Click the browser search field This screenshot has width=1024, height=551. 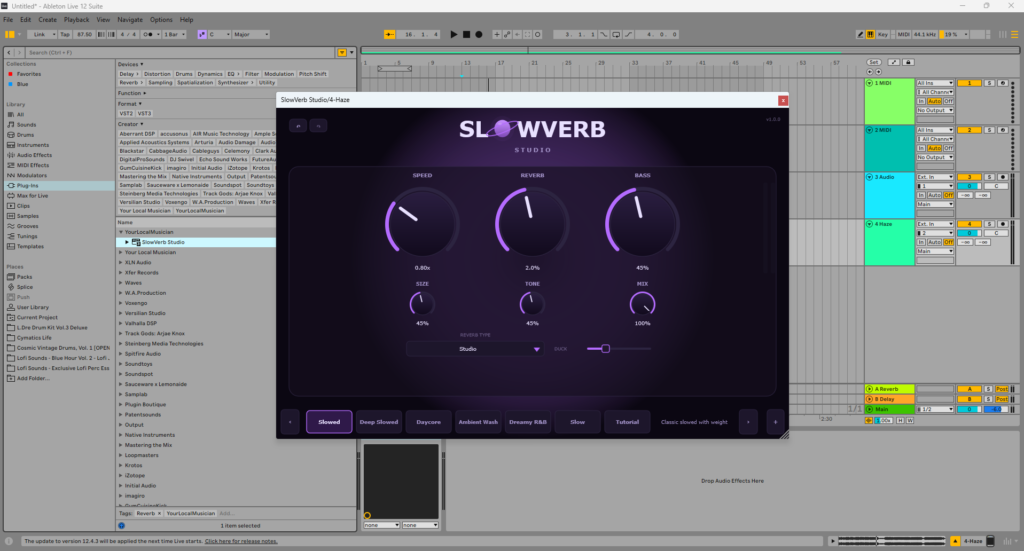tap(180, 52)
